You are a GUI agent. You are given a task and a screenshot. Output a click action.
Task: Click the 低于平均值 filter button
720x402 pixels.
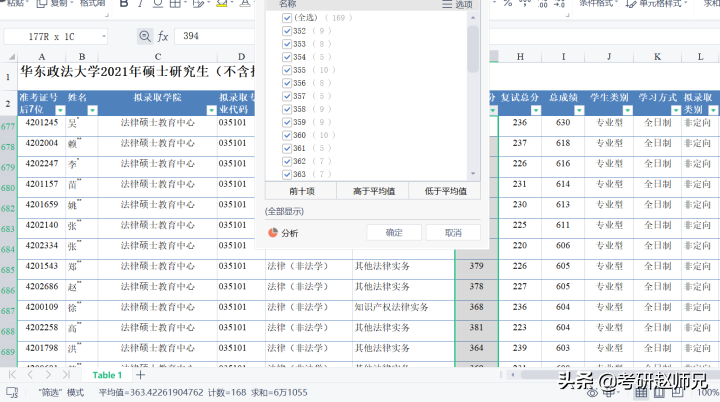click(x=445, y=191)
